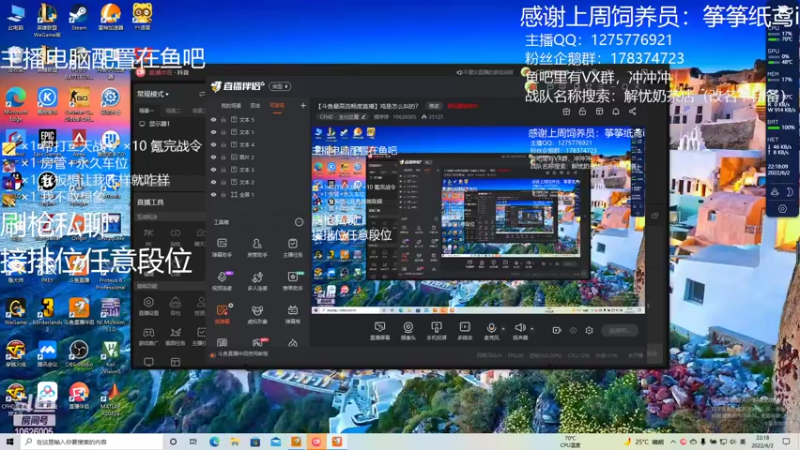Open the 弹幕秀 tool
The width and height of the screenshot is (800, 450).
292,314
